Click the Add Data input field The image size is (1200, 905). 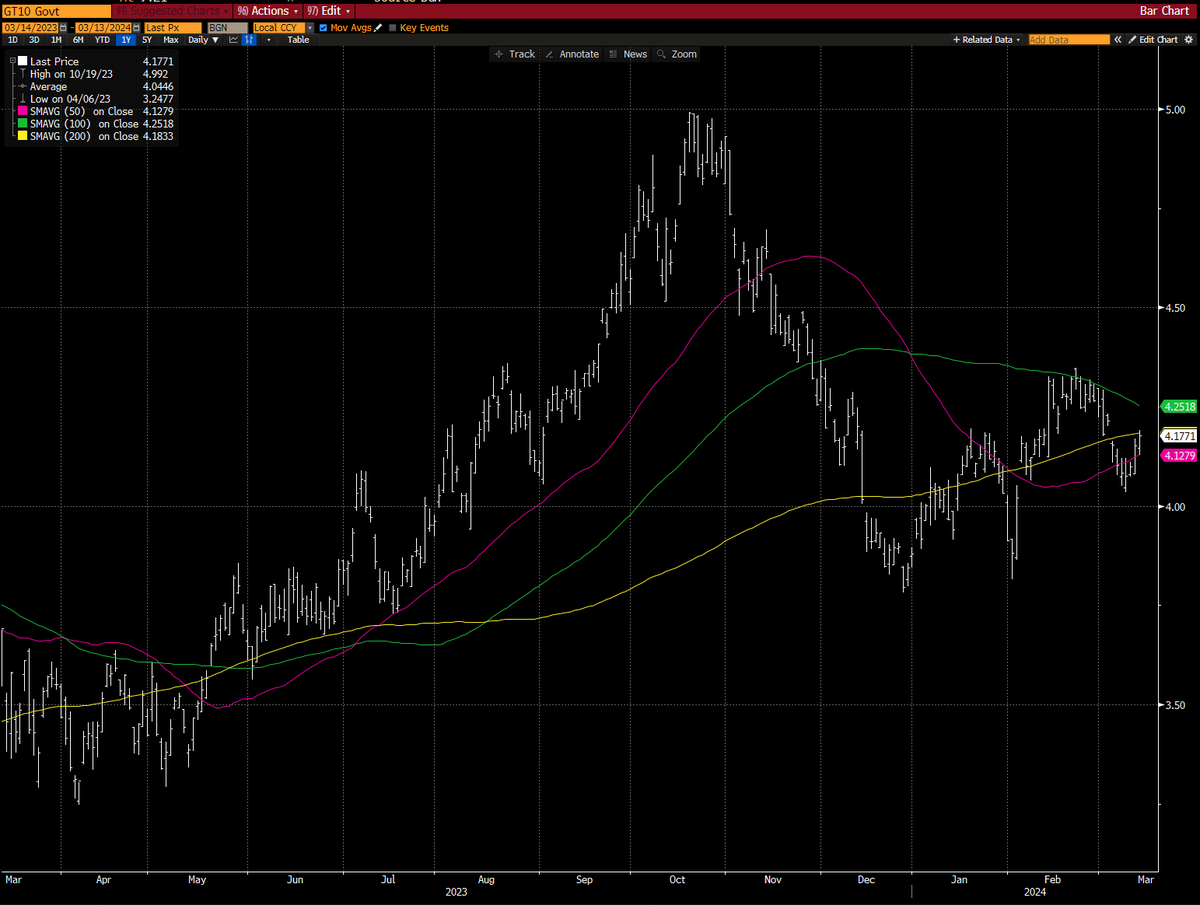[x=1069, y=40]
